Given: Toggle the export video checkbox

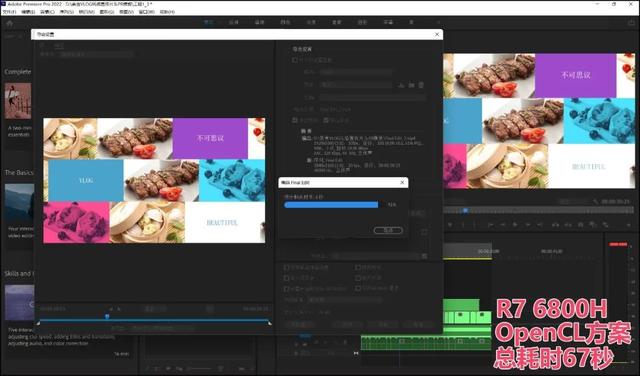Looking at the screenshot, I should 295,120.
